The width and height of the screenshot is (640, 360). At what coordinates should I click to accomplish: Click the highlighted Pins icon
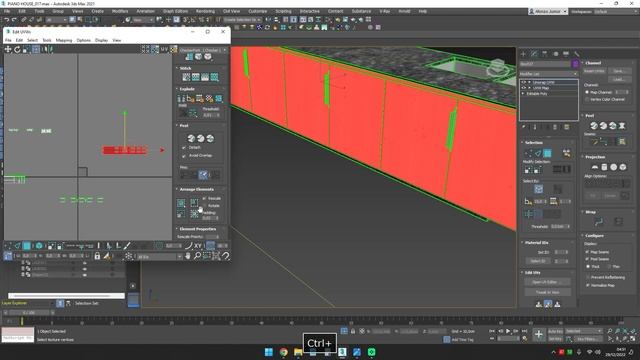click(203, 175)
